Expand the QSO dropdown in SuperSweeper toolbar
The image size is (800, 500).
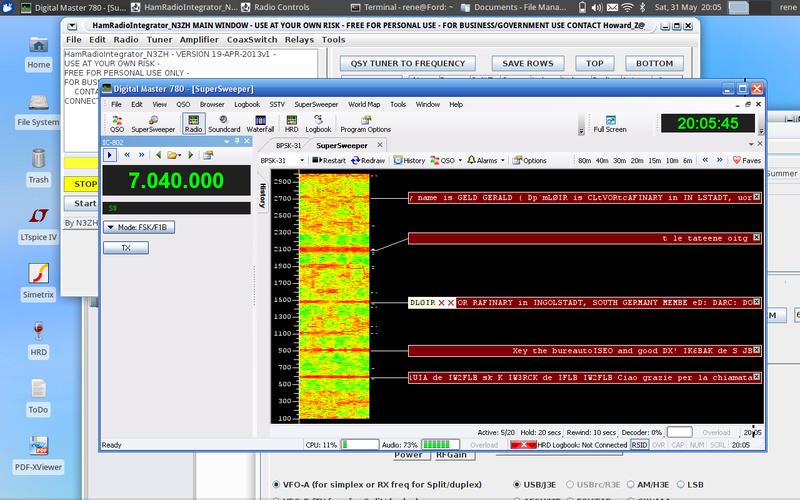click(460, 160)
